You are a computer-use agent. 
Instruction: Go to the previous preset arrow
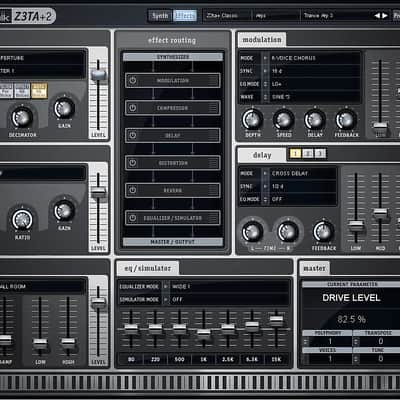(x=377, y=15)
